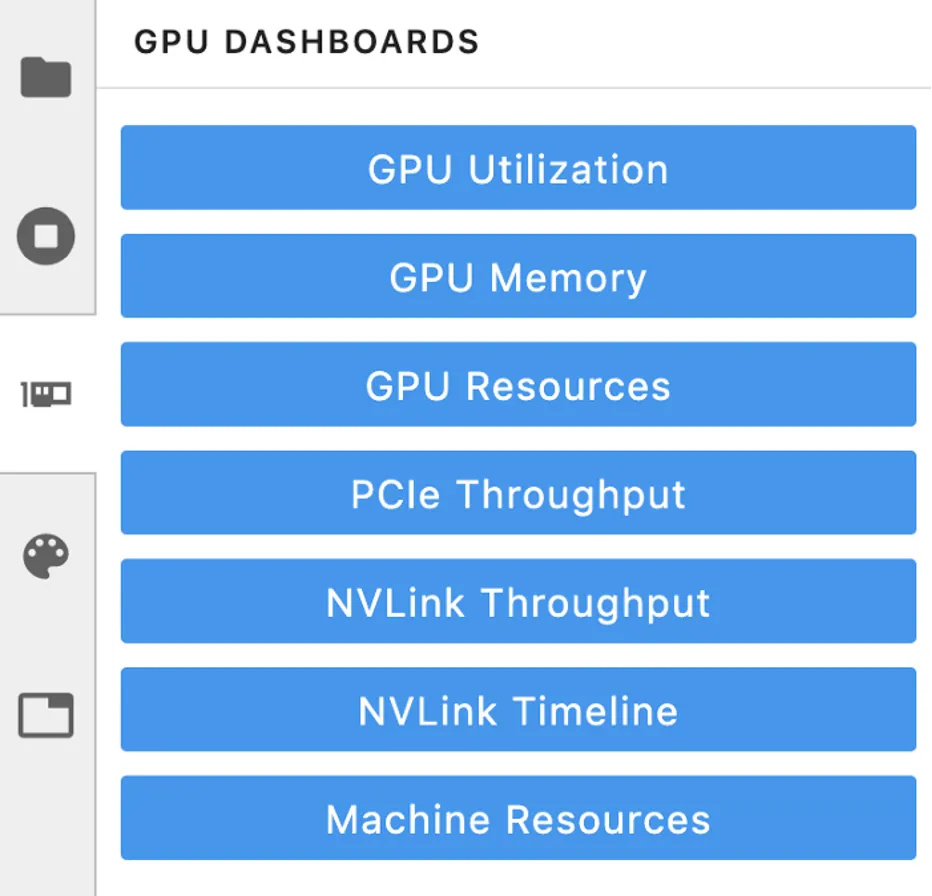
Task: Open the GPU Memory dashboard
Action: [x=518, y=276]
